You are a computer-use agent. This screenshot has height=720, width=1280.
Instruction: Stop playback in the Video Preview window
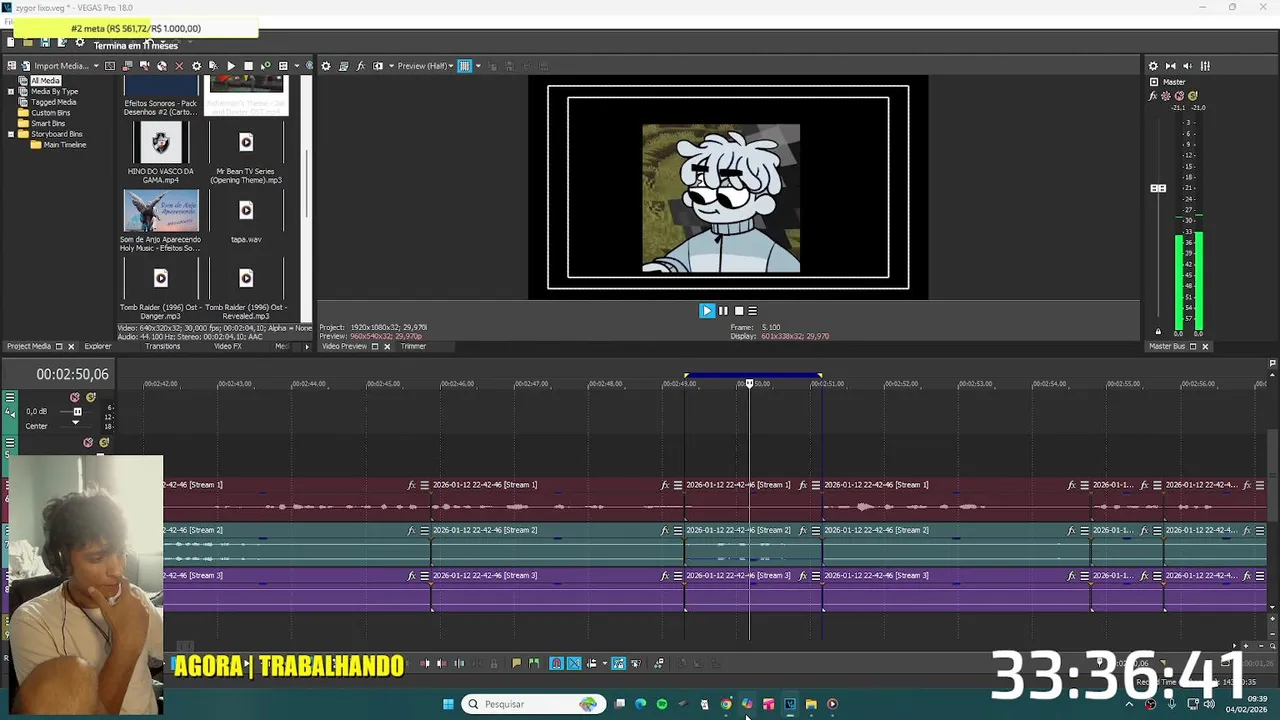739,311
